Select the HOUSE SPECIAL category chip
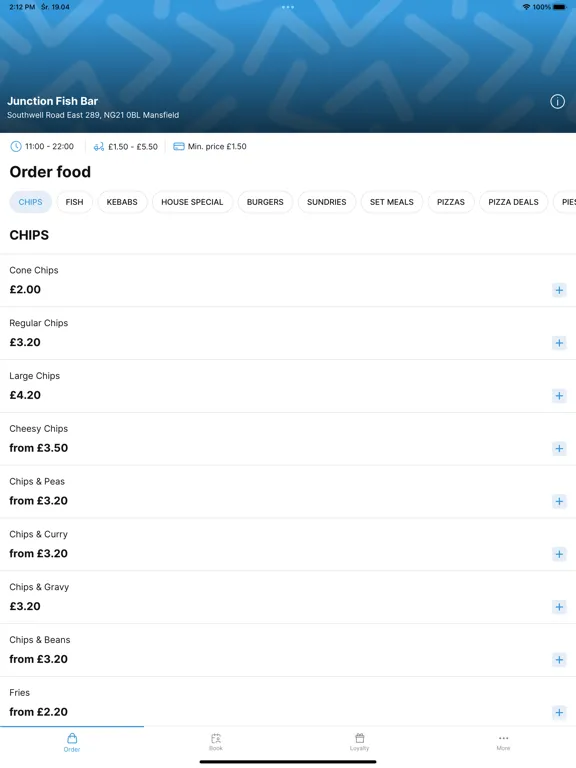The width and height of the screenshot is (576, 768). [192, 202]
